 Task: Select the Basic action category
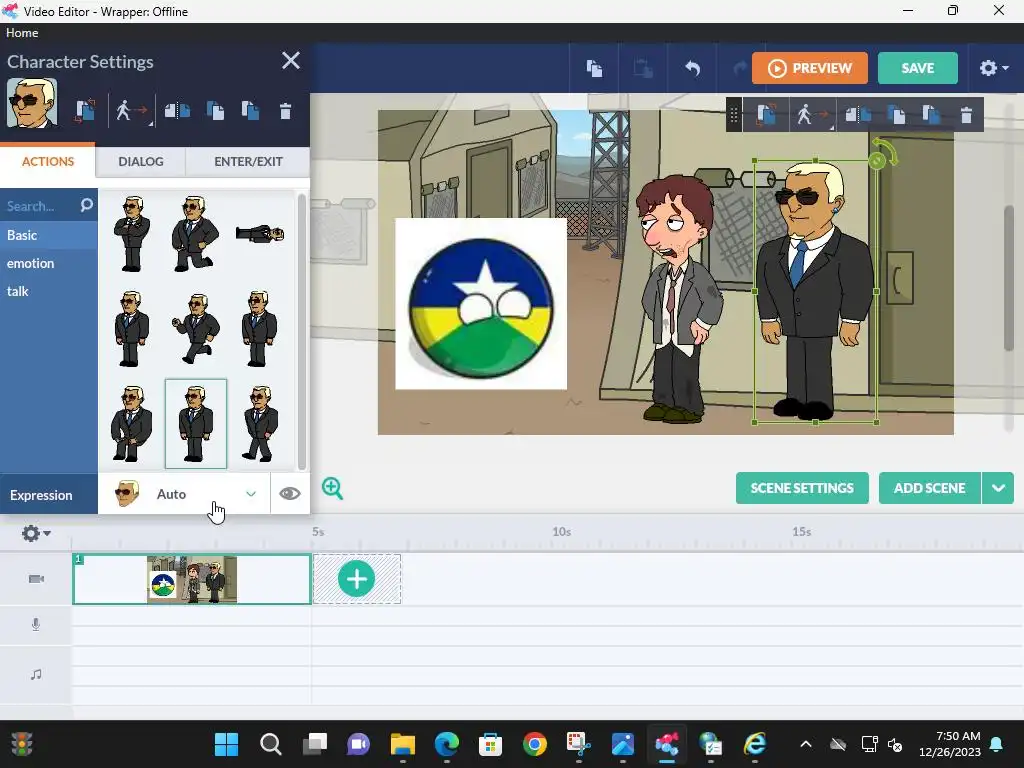49,235
